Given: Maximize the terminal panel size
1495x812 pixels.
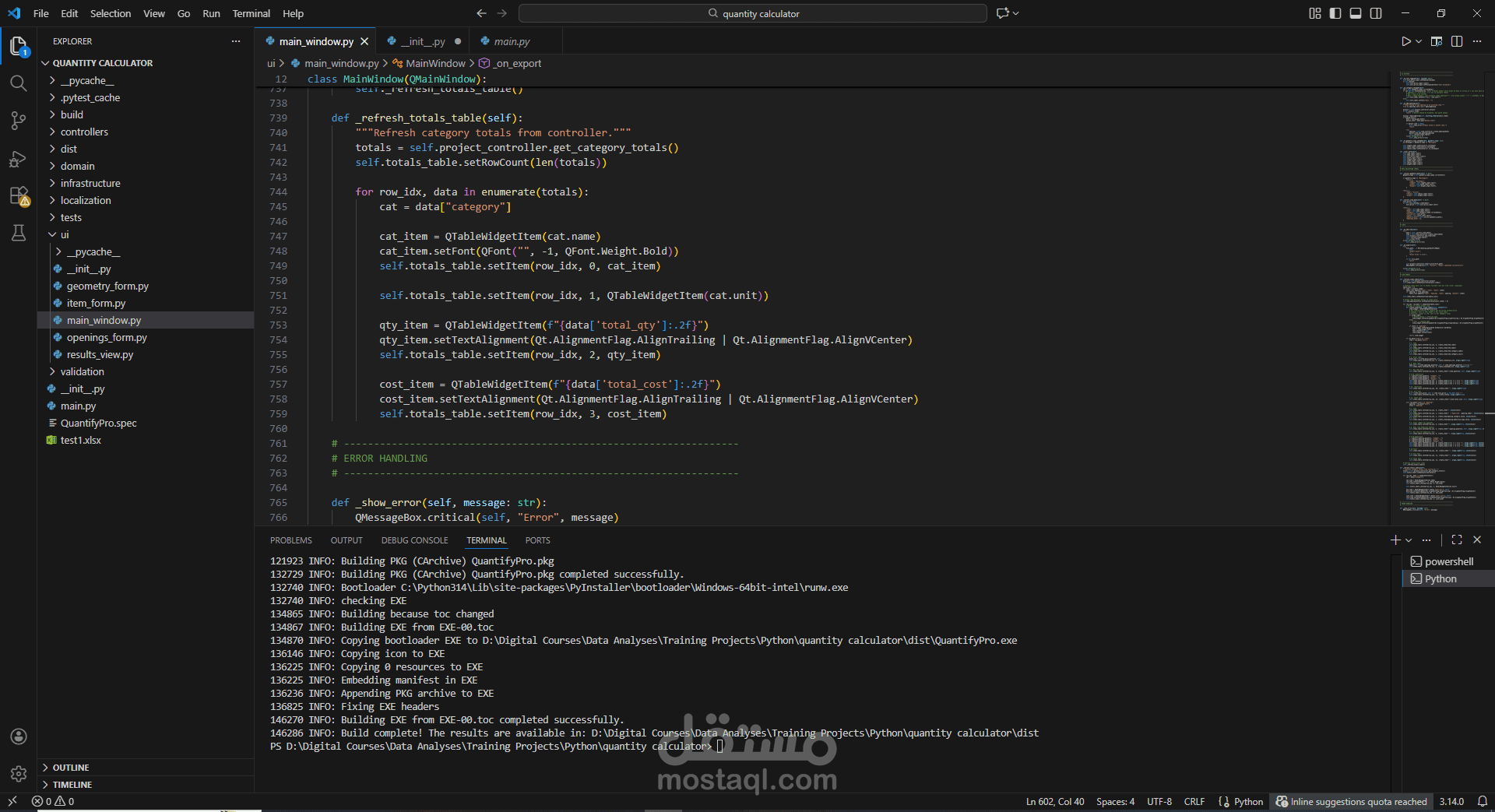Looking at the screenshot, I should tap(1457, 540).
